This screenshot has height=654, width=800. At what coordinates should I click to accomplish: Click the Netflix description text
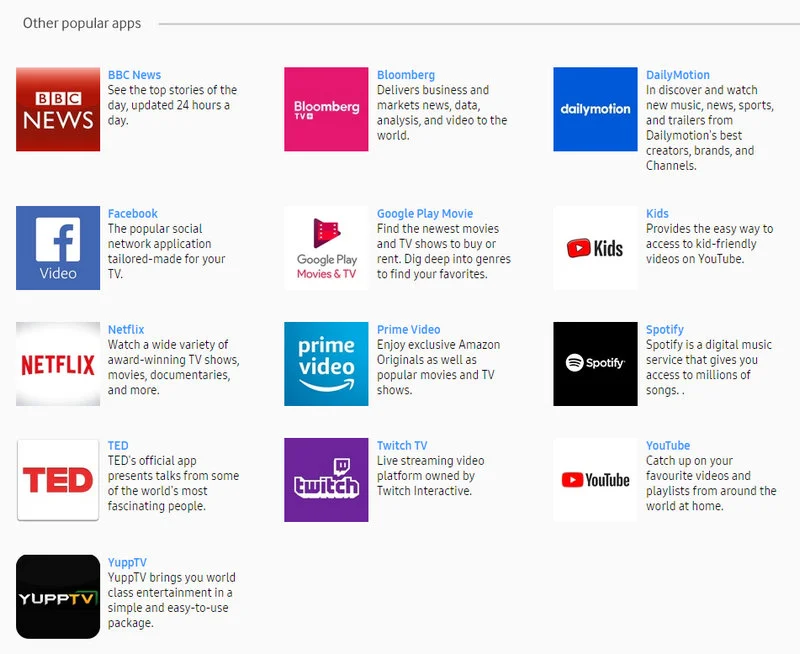(173, 367)
